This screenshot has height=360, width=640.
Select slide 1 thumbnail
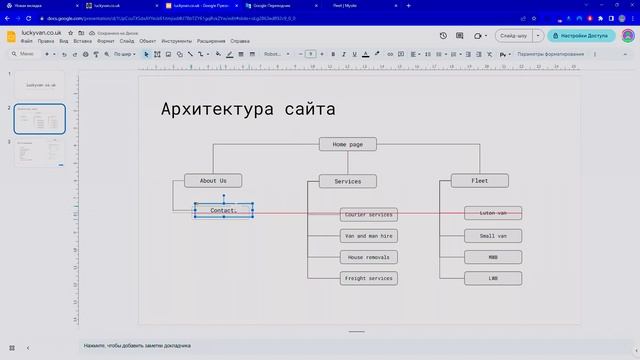click(40, 84)
